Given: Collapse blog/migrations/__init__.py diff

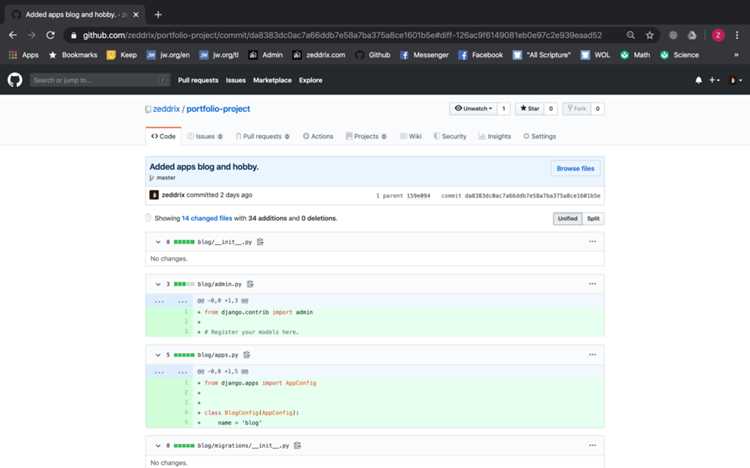Looking at the screenshot, I should pyautogui.click(x=158, y=446).
